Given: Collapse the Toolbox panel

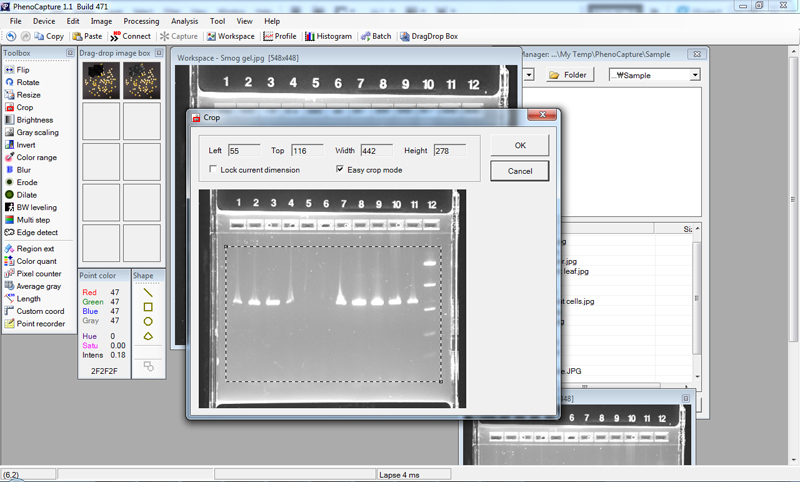Looking at the screenshot, I should 71,53.
